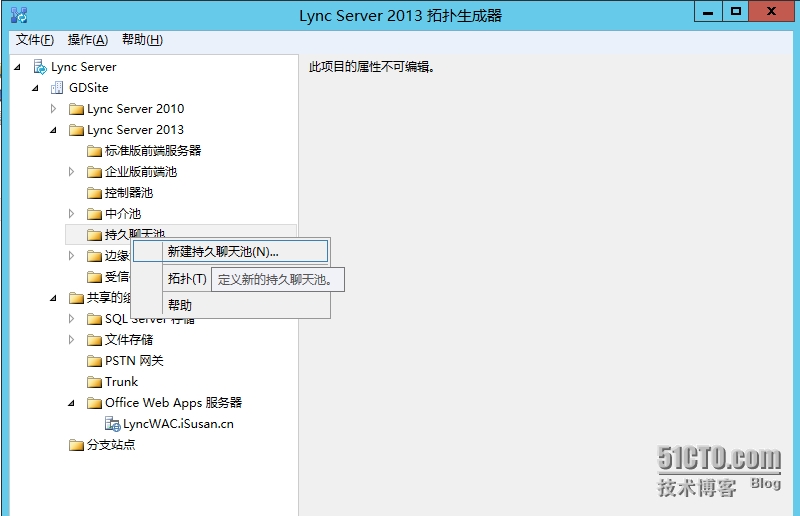Expand the 文件存储 node
Viewport: 800px width, 516px height.
point(71,340)
